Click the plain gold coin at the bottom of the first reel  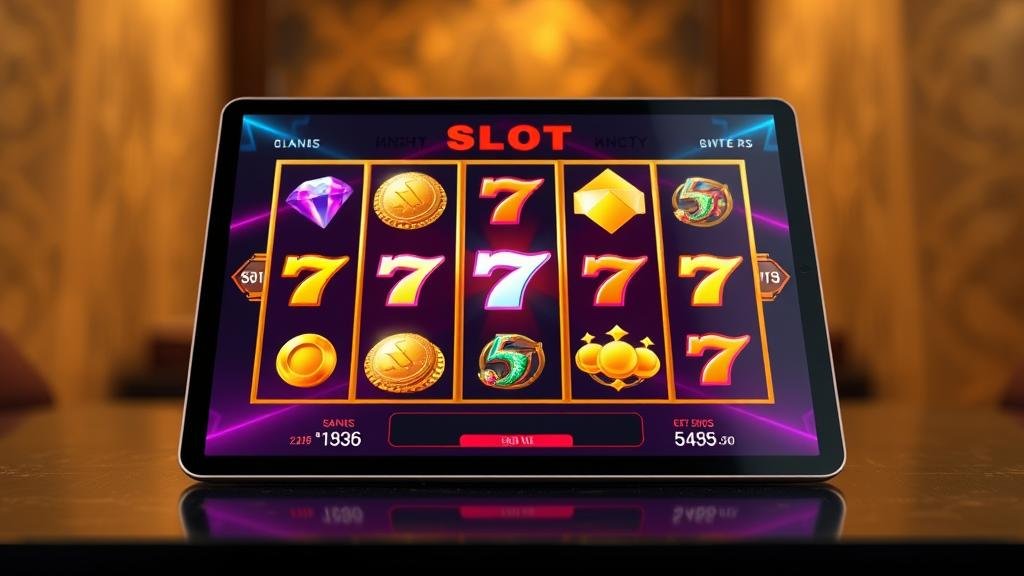[306, 360]
